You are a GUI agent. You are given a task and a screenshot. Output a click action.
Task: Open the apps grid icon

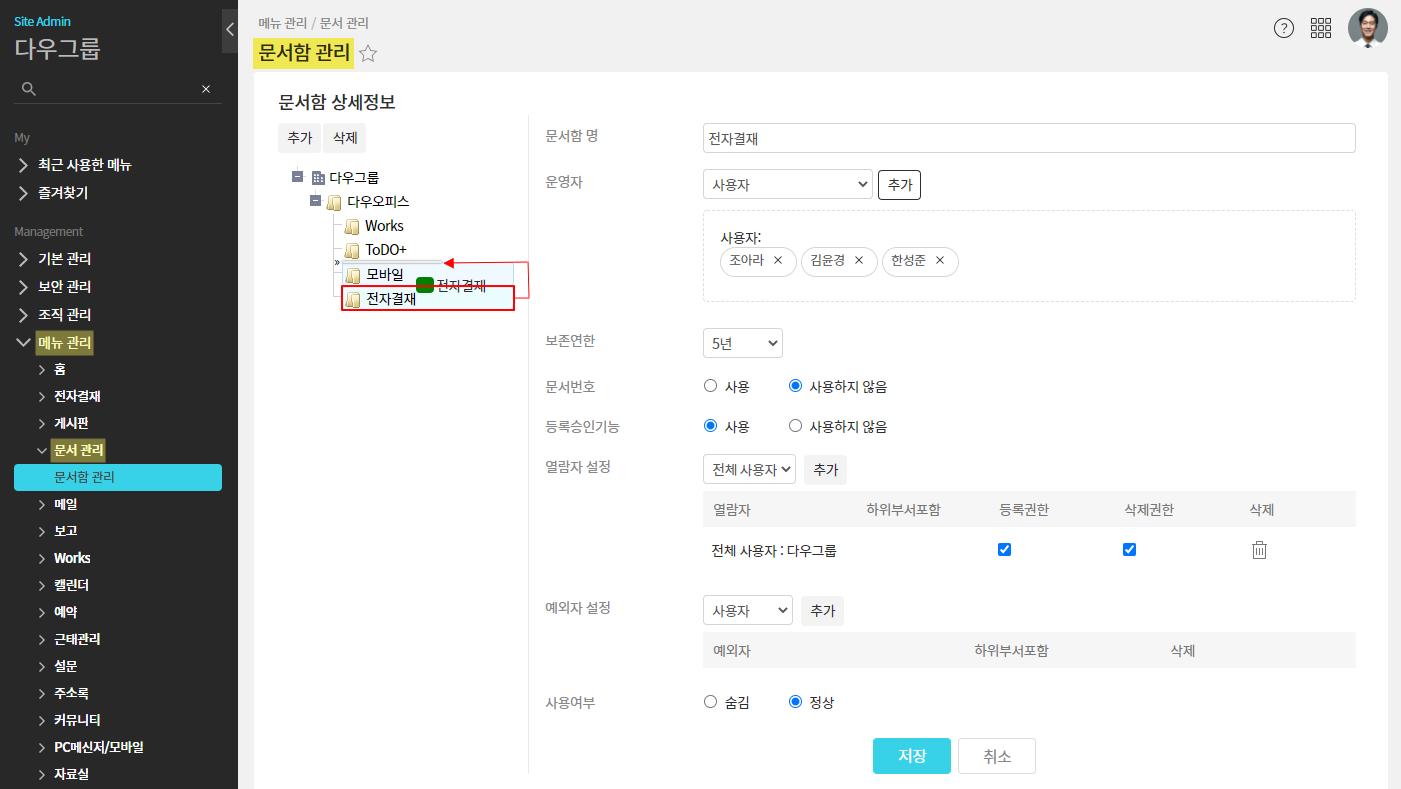[x=1321, y=28]
